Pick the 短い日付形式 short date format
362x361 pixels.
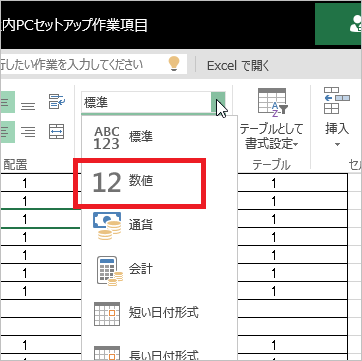(159, 313)
